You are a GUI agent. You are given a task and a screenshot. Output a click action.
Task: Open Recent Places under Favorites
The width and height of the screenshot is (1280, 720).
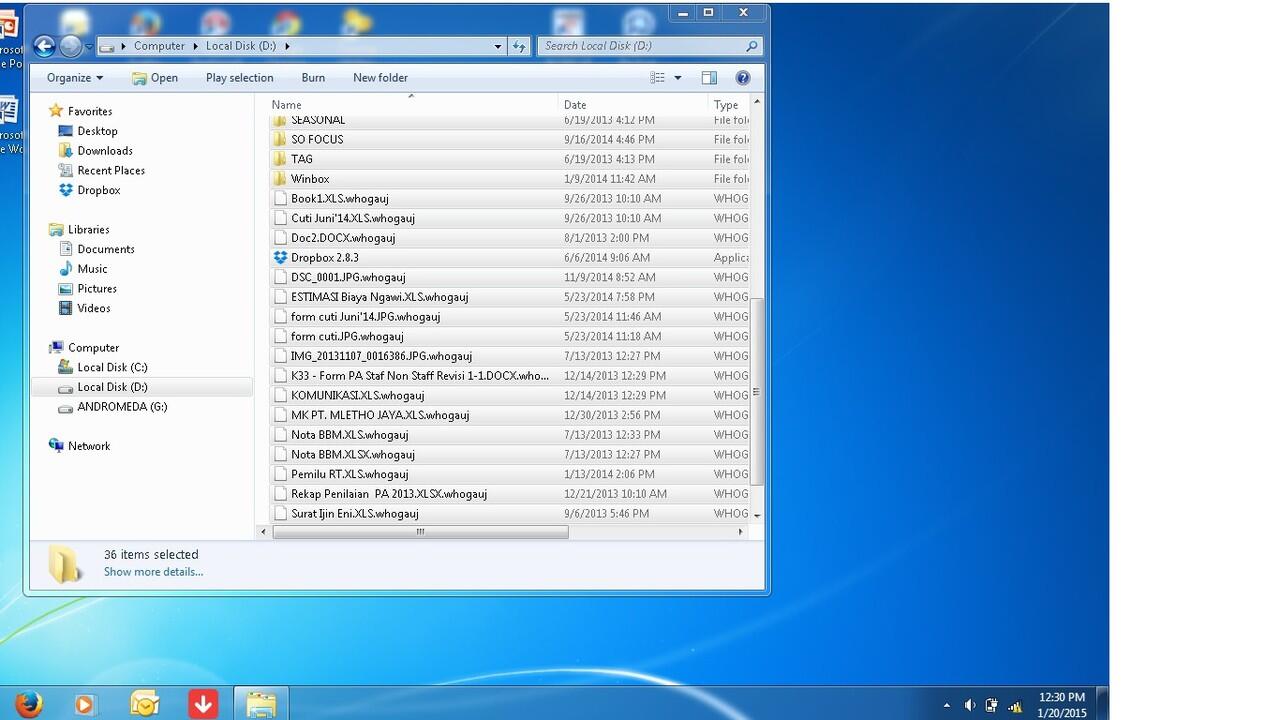click(x=111, y=171)
